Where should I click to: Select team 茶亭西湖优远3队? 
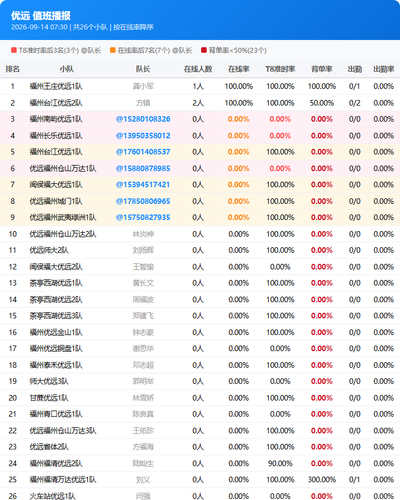coord(56,316)
